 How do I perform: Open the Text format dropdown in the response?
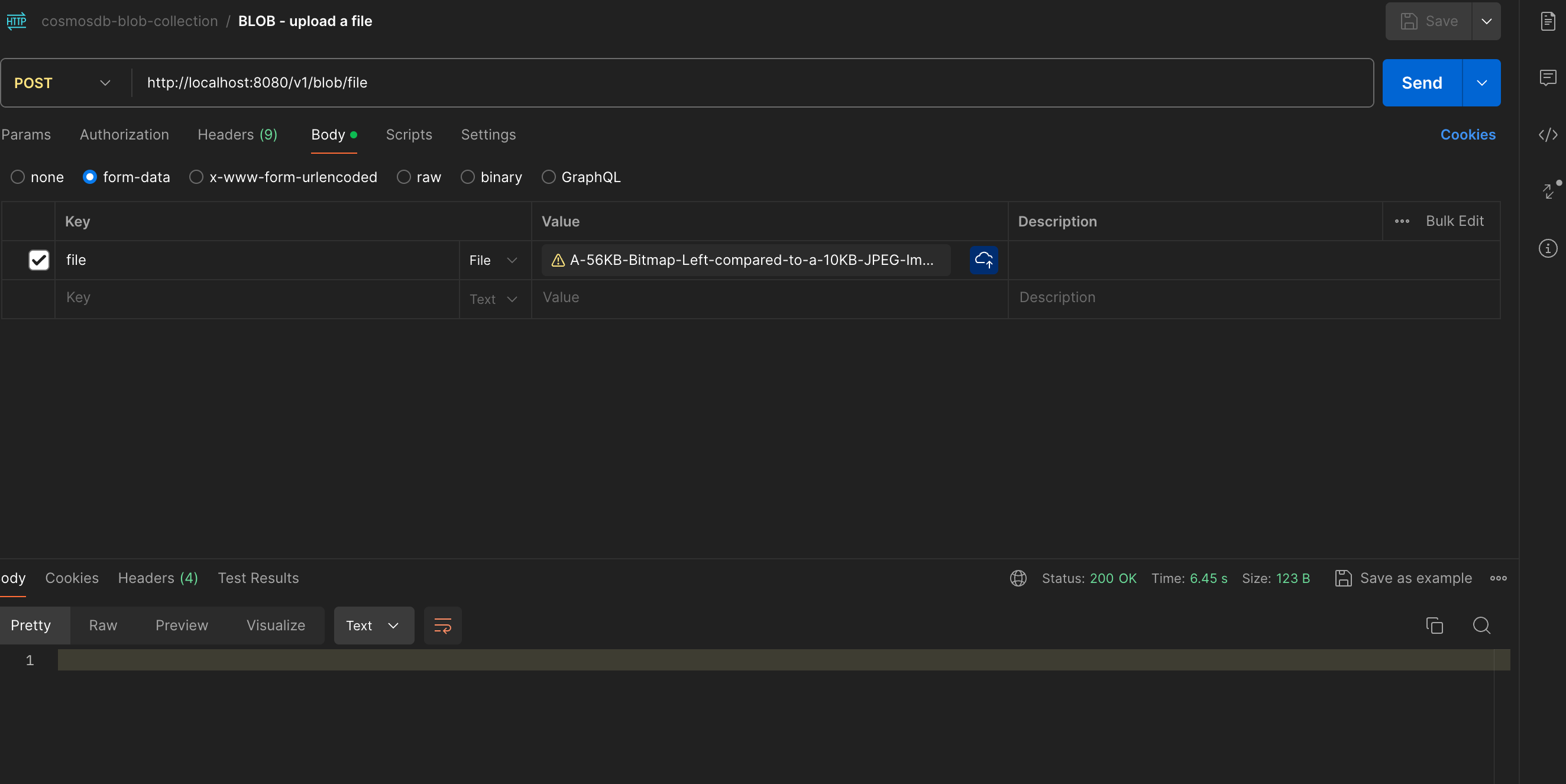(373, 626)
